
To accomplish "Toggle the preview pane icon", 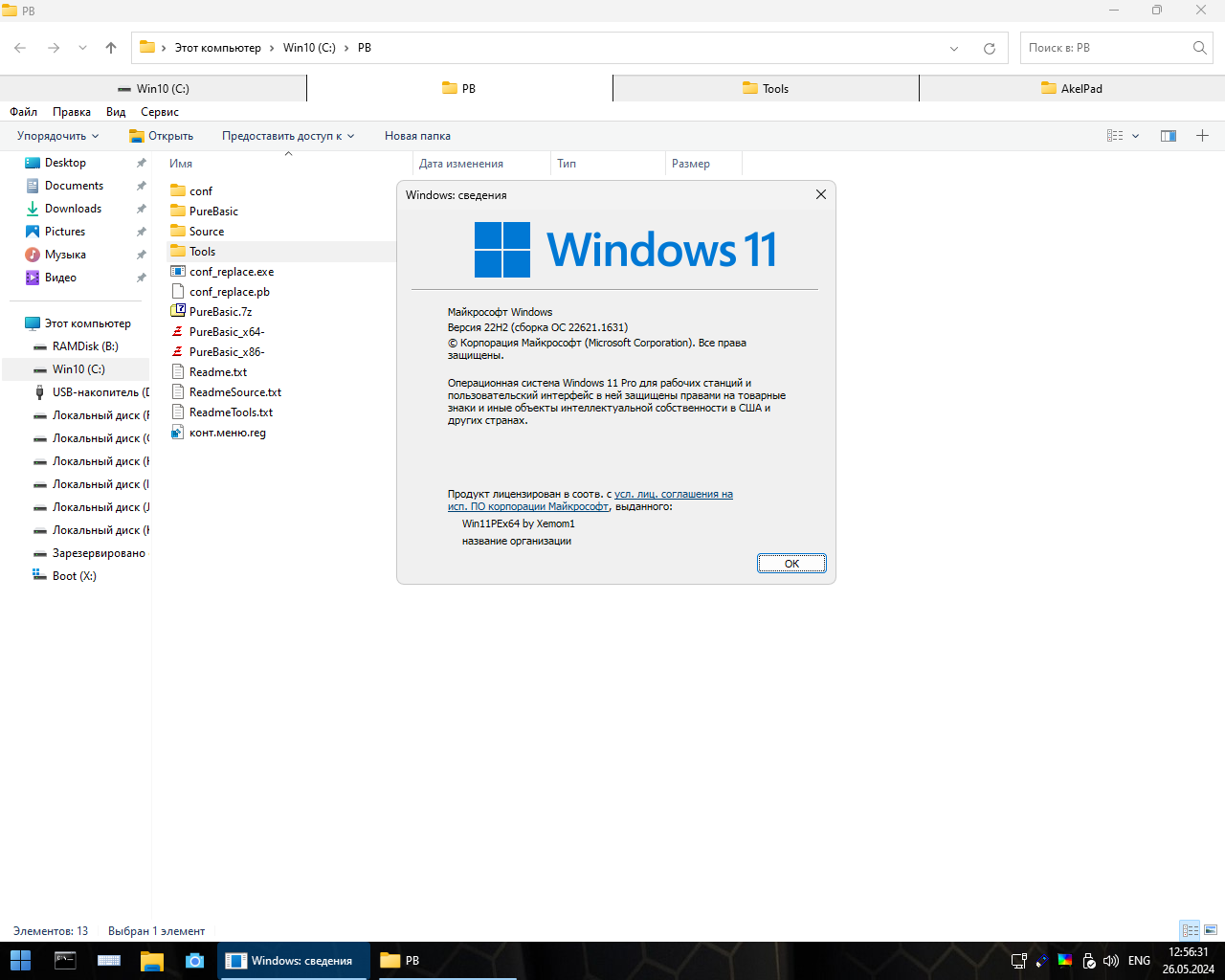I will click(x=1169, y=136).
